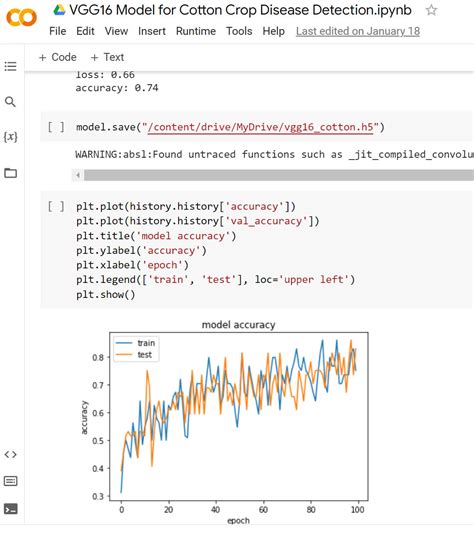Click the horizontal scrollbar bar under warning output
The image size is (474, 542).
click(x=279, y=175)
